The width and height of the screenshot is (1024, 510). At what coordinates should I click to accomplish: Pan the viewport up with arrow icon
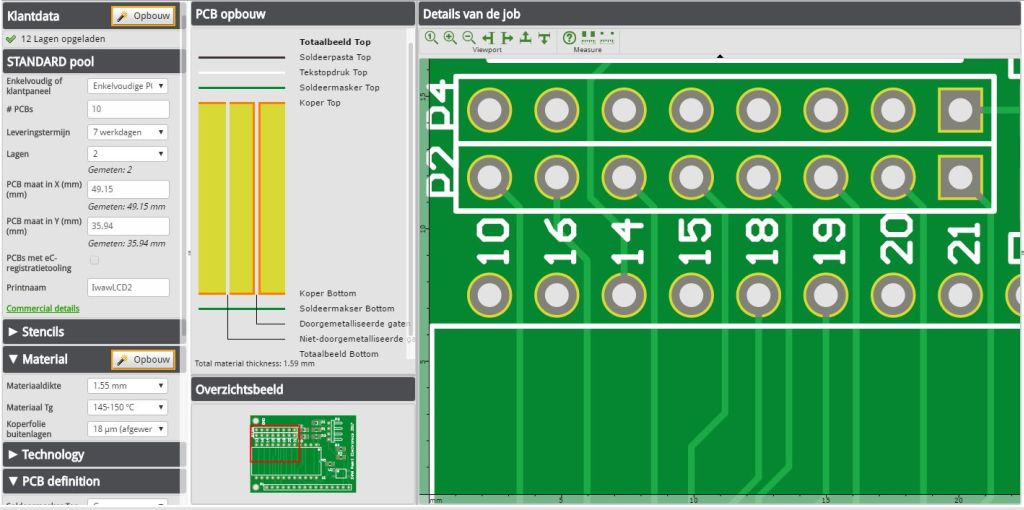coord(525,38)
